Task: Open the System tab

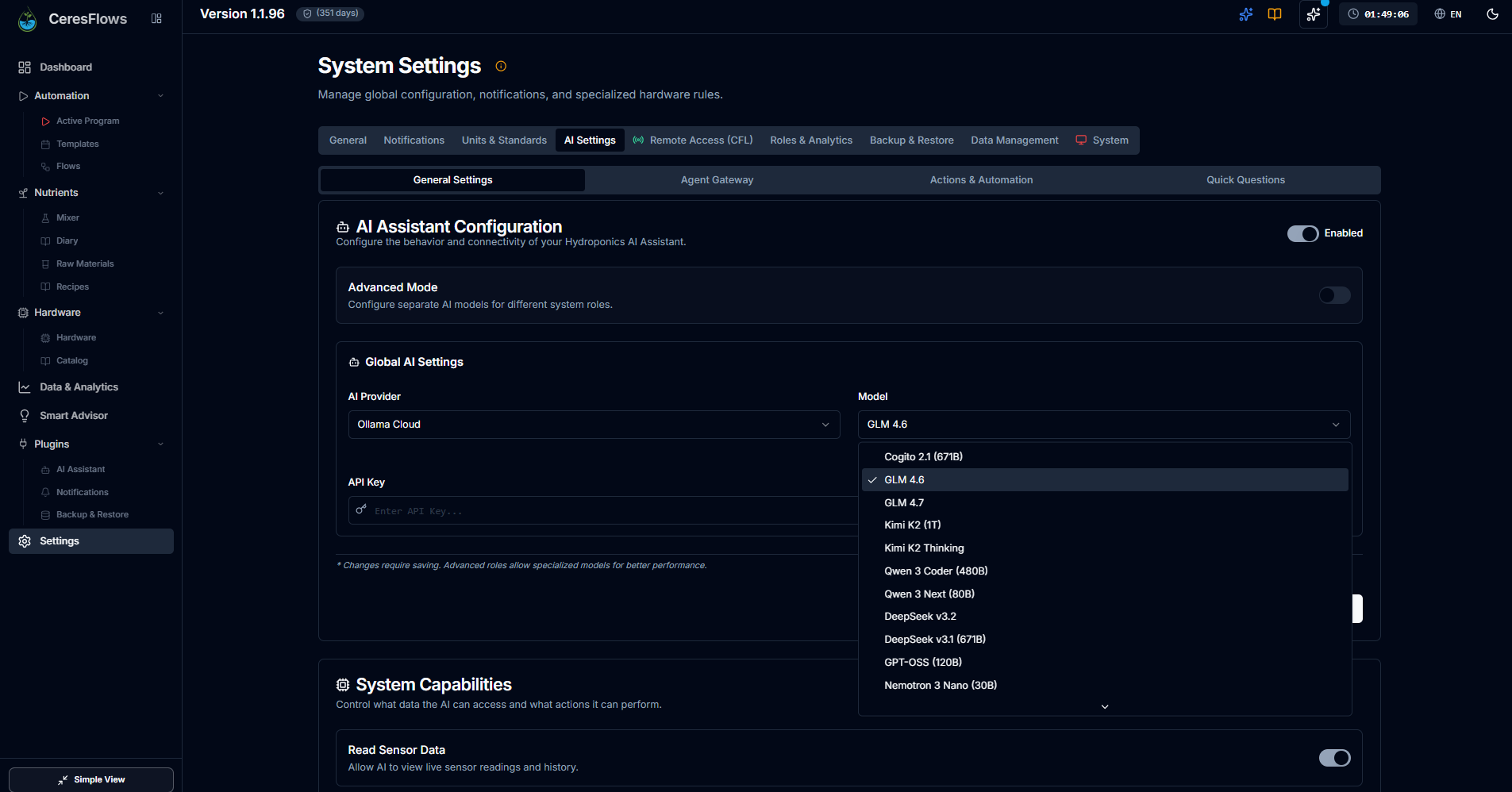Action: click(1102, 140)
